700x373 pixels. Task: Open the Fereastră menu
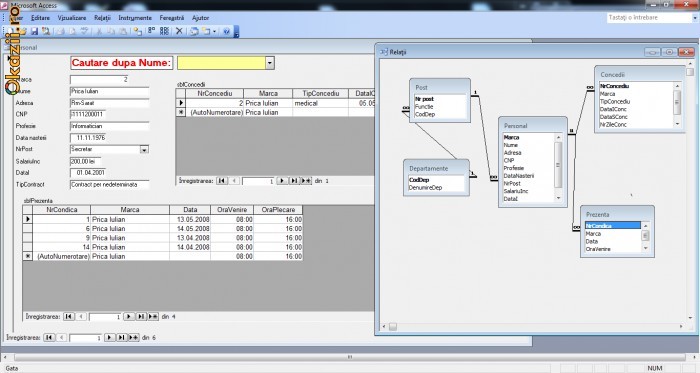[172, 18]
